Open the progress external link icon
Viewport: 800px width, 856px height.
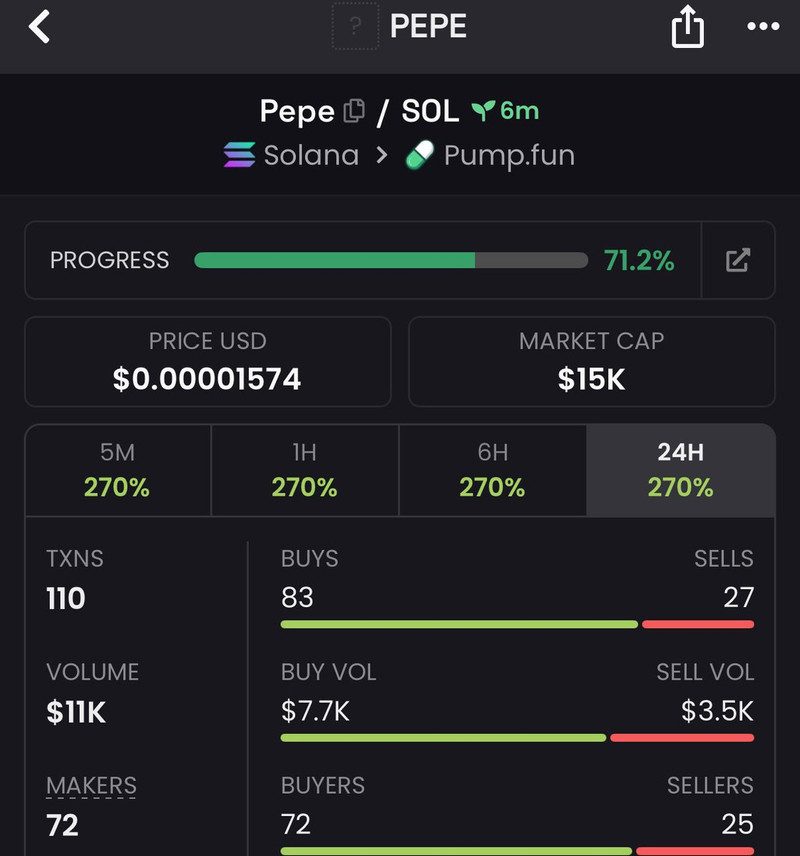[x=738, y=261]
